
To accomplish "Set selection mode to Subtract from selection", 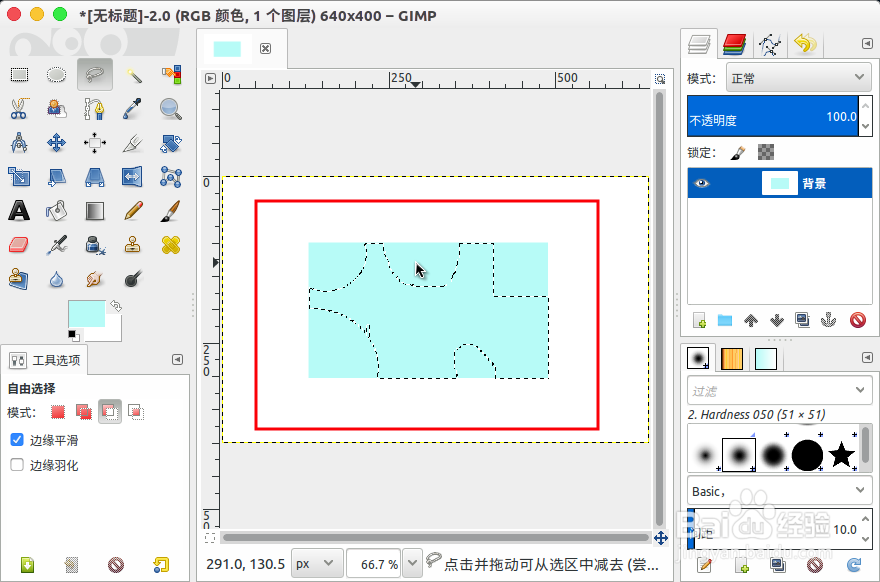I will [x=110, y=413].
